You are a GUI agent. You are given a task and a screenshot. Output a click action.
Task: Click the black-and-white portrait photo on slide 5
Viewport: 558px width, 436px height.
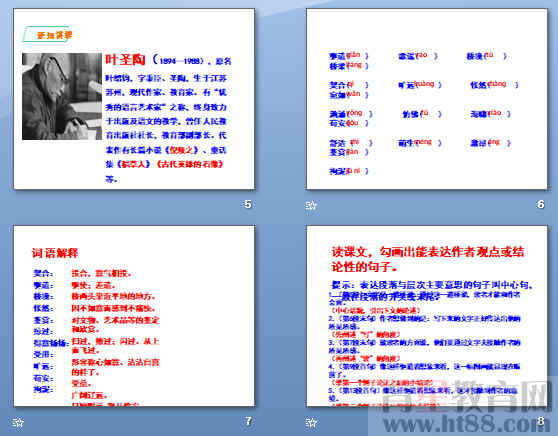tap(62, 96)
